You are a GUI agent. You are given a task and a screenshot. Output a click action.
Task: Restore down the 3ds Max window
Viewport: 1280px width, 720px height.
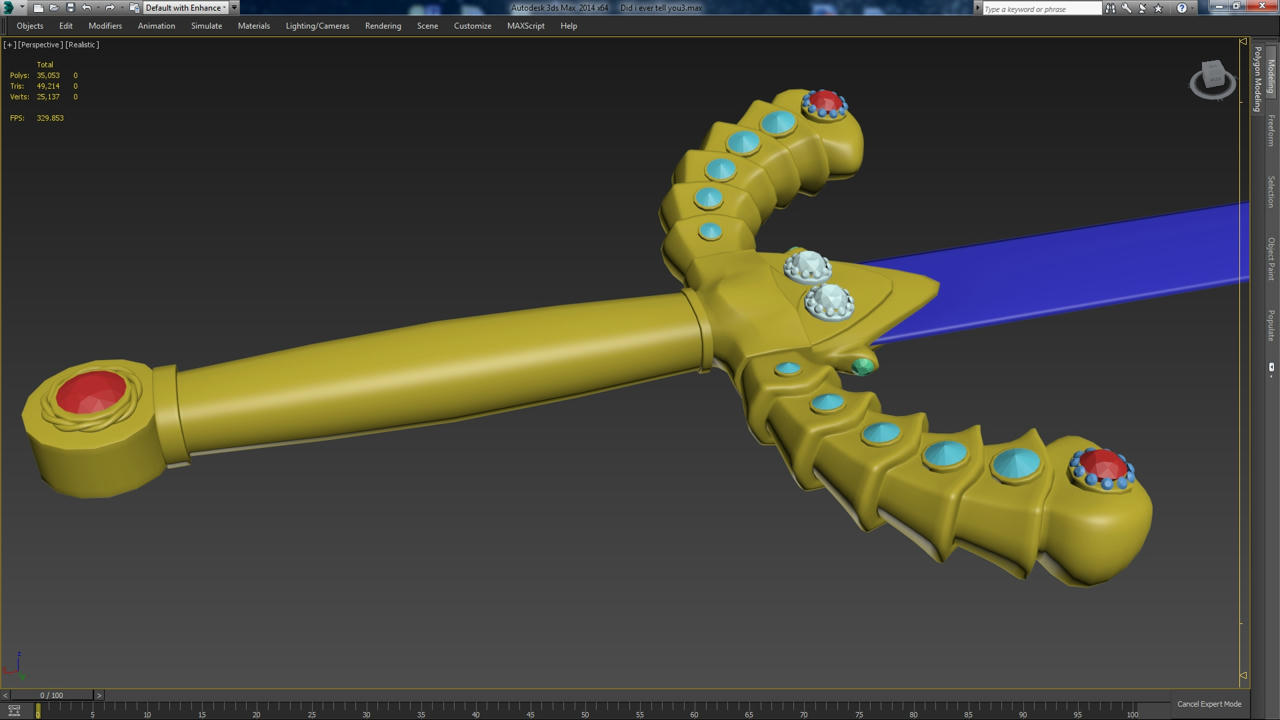(x=1237, y=6)
